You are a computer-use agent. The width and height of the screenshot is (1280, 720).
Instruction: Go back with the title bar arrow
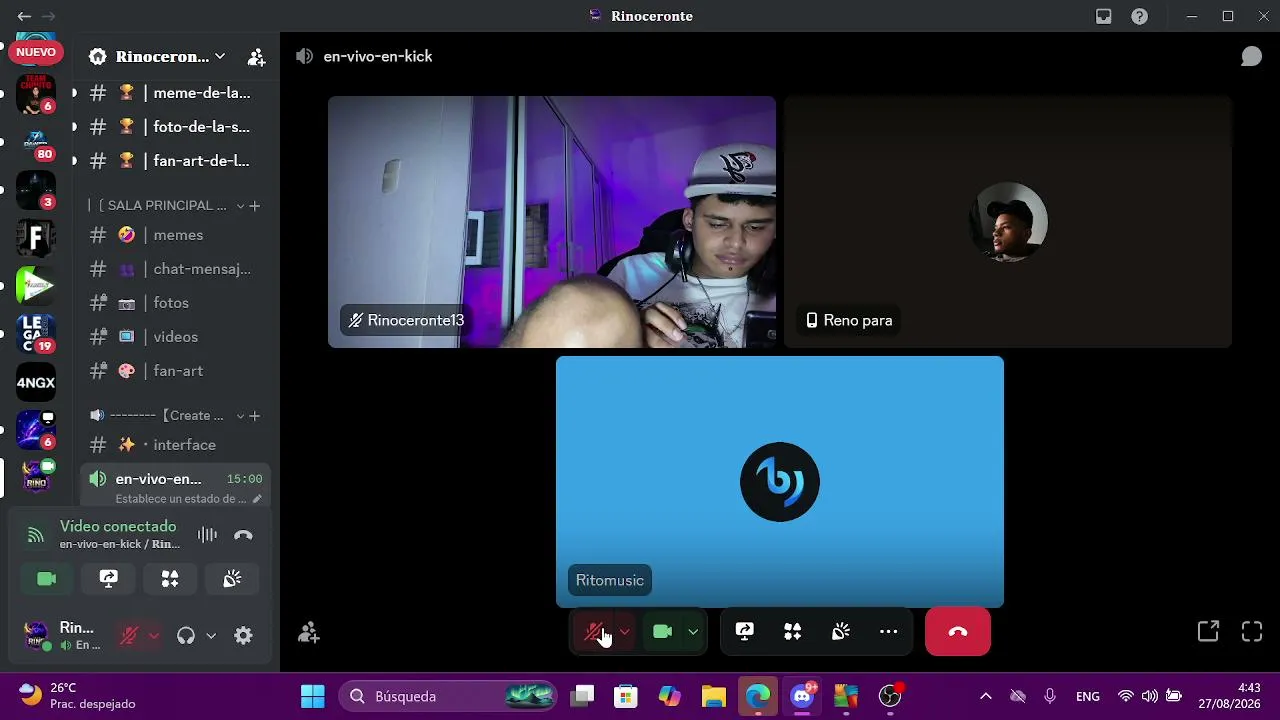click(24, 16)
